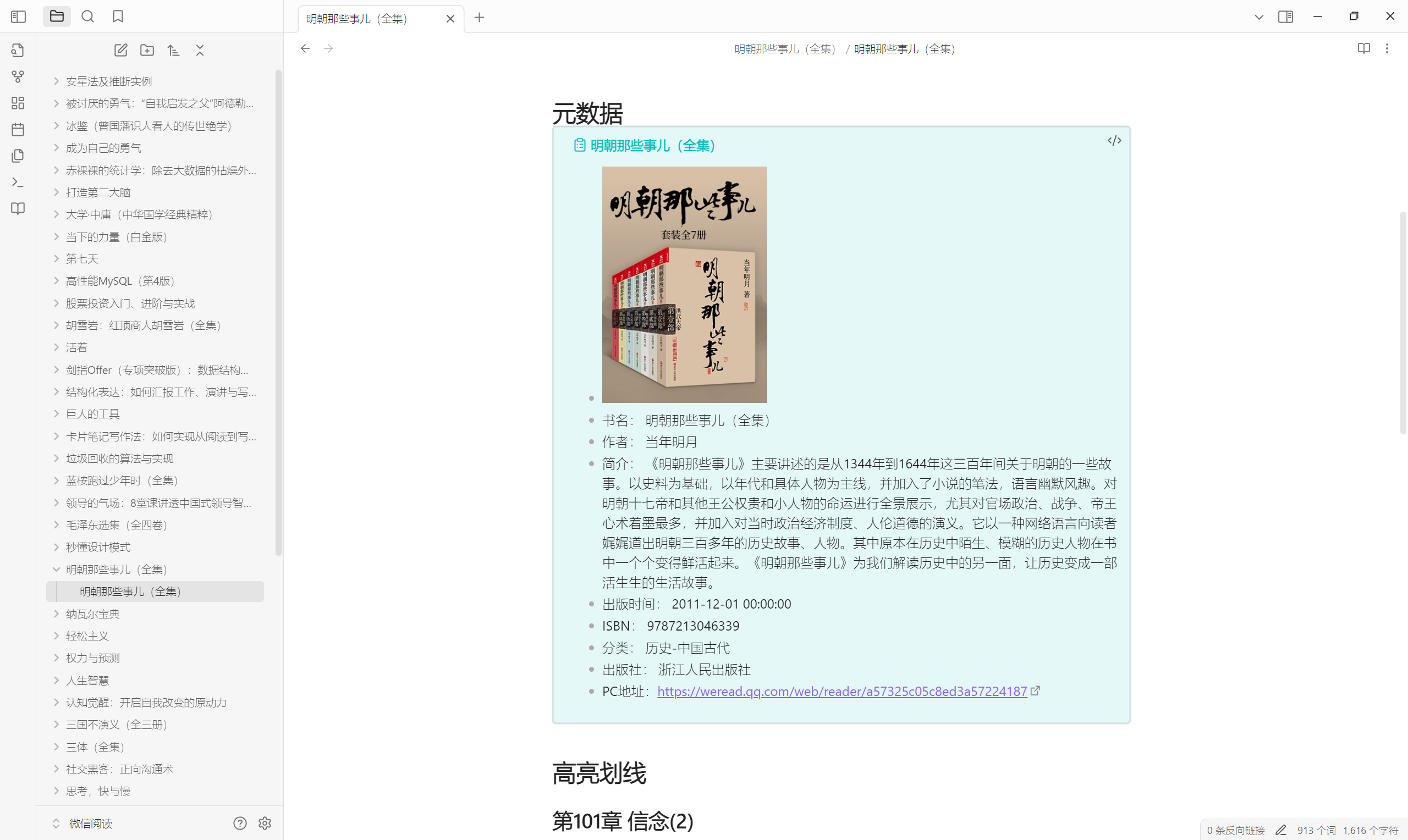This screenshot has height=840, width=1408.
Task: Click edit code block button in callout
Action: (x=1114, y=141)
